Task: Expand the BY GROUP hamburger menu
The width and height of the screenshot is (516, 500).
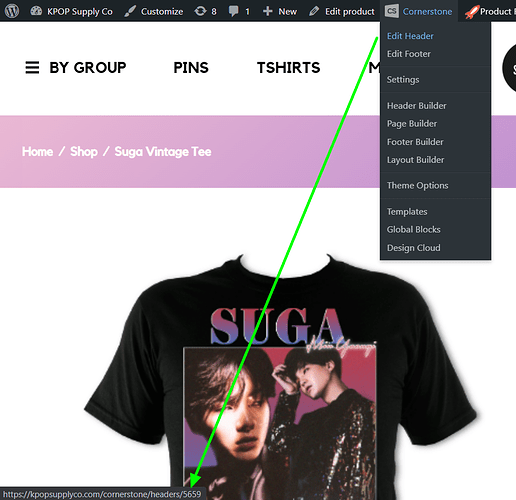Action: [x=32, y=68]
